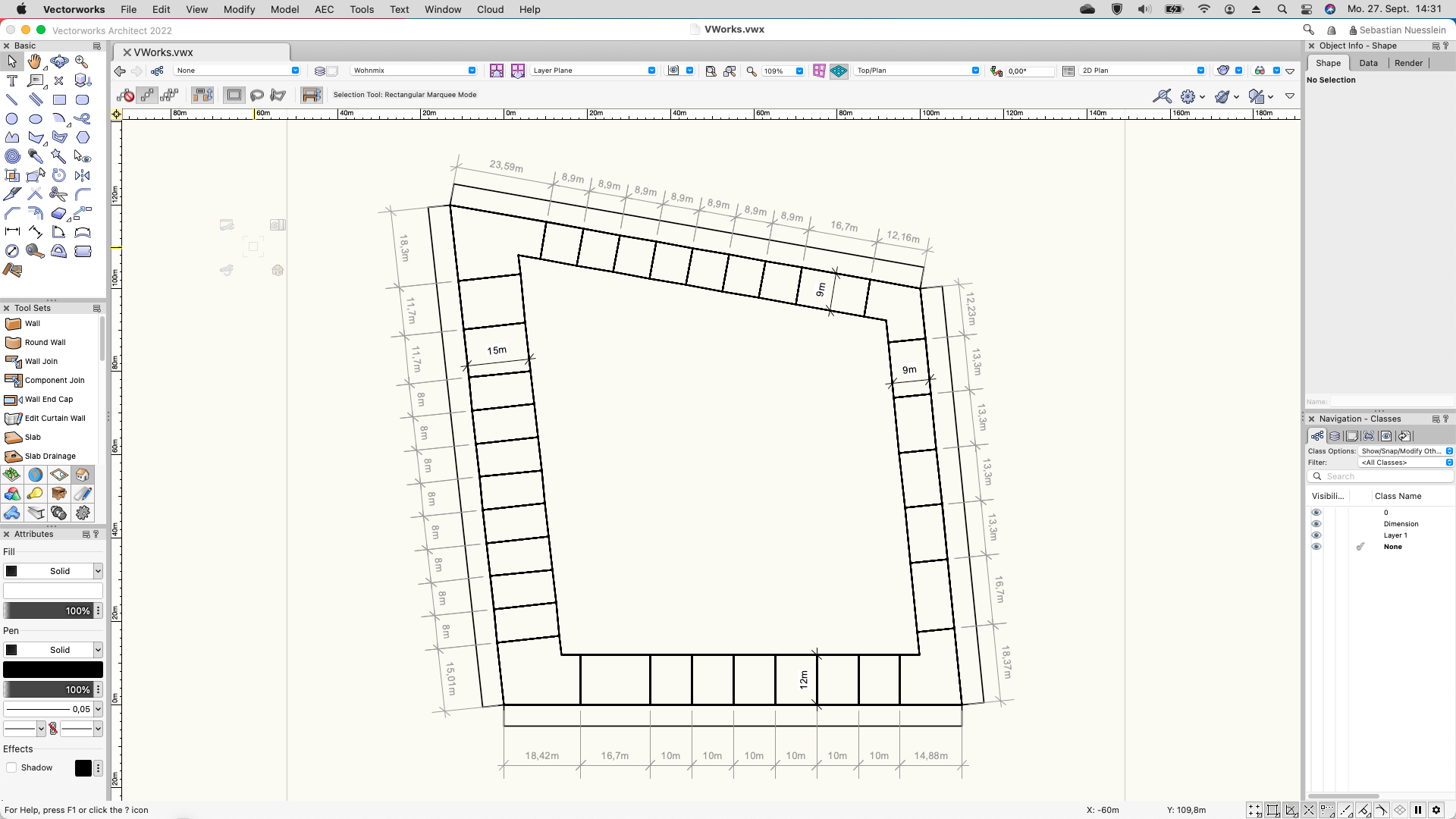The image size is (1456, 819).
Task: Hide the Layer 1 class
Action: point(1316,535)
